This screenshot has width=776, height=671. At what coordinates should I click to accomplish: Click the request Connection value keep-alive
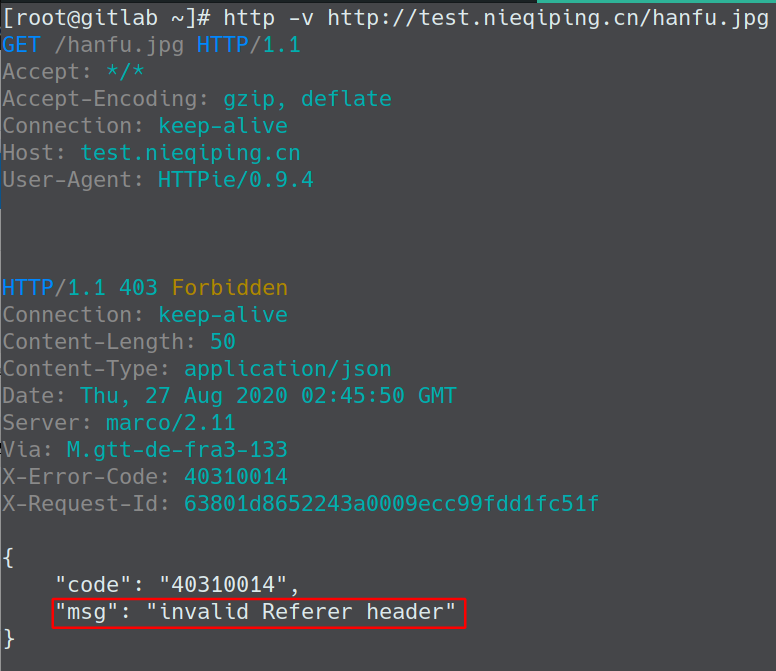[222, 126]
